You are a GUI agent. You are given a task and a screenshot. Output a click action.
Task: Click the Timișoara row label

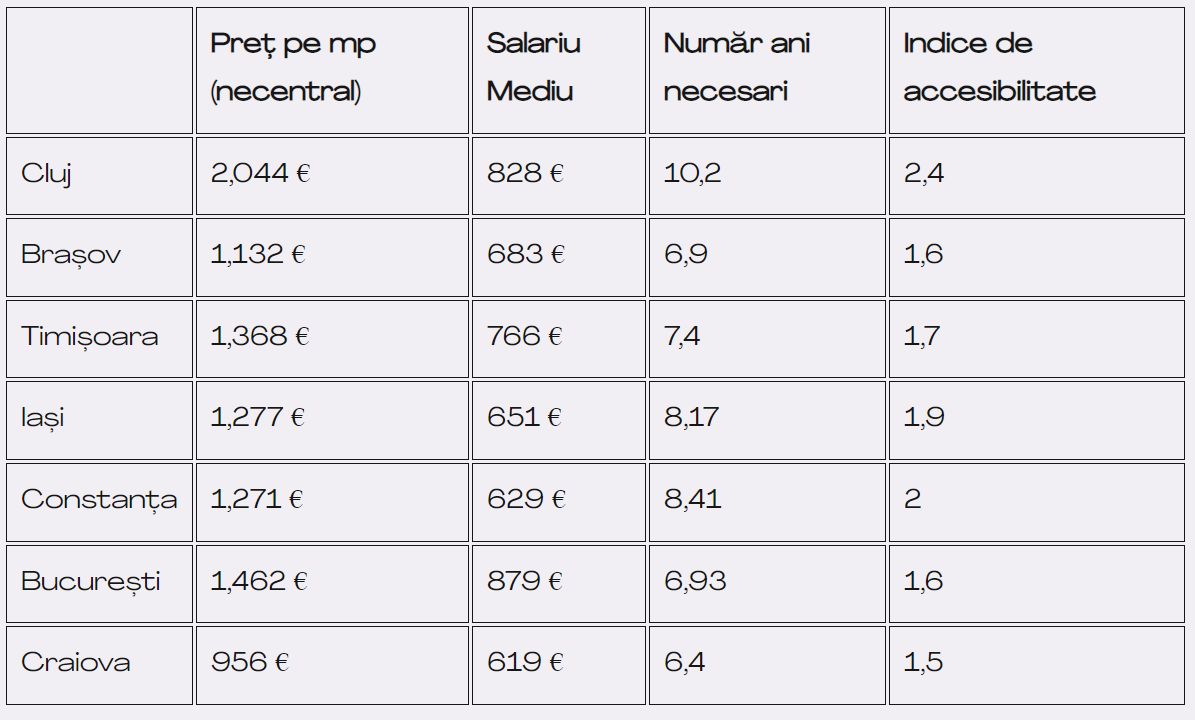99,339
